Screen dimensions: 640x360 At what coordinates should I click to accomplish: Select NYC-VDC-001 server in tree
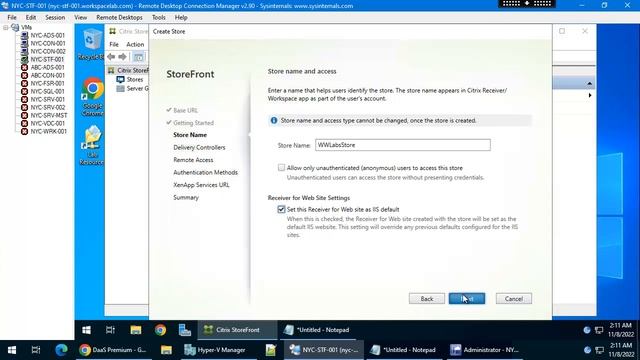coord(47,123)
